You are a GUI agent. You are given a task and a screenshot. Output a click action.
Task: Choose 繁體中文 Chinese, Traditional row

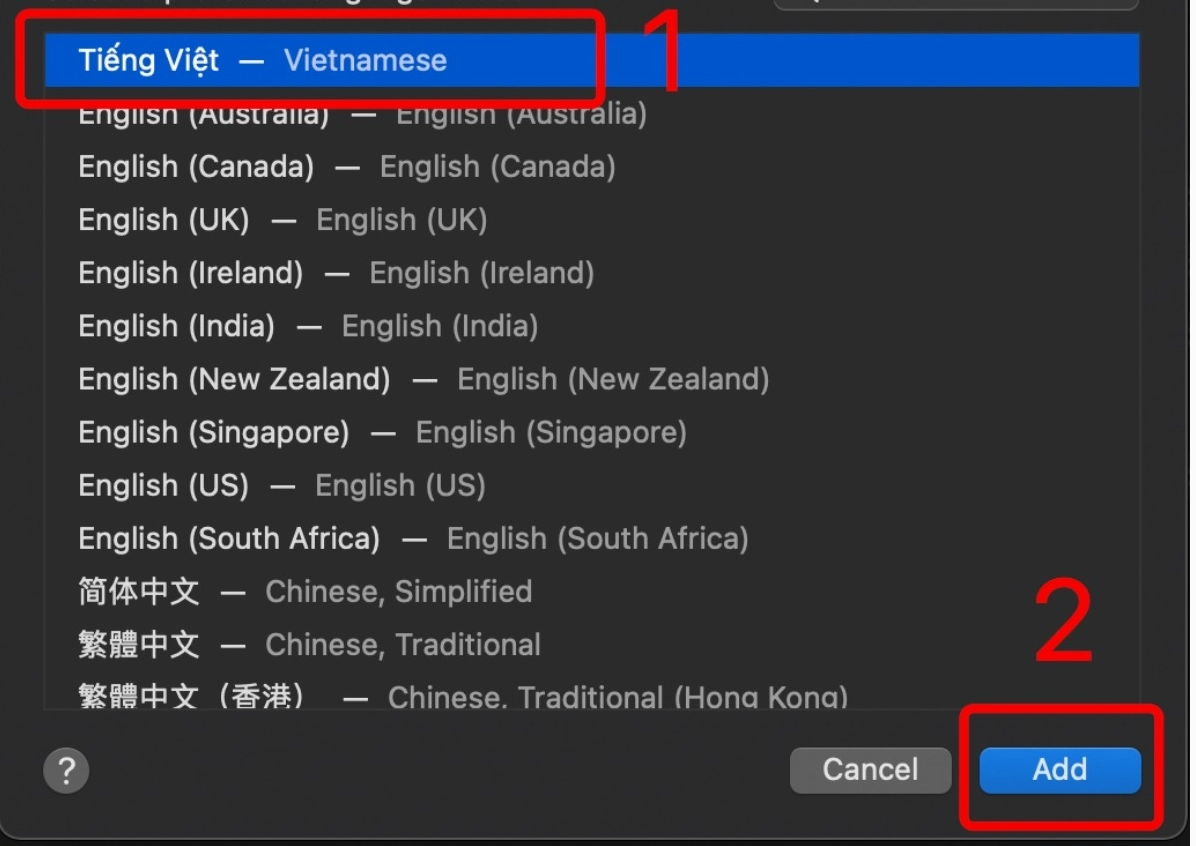(x=139, y=644)
